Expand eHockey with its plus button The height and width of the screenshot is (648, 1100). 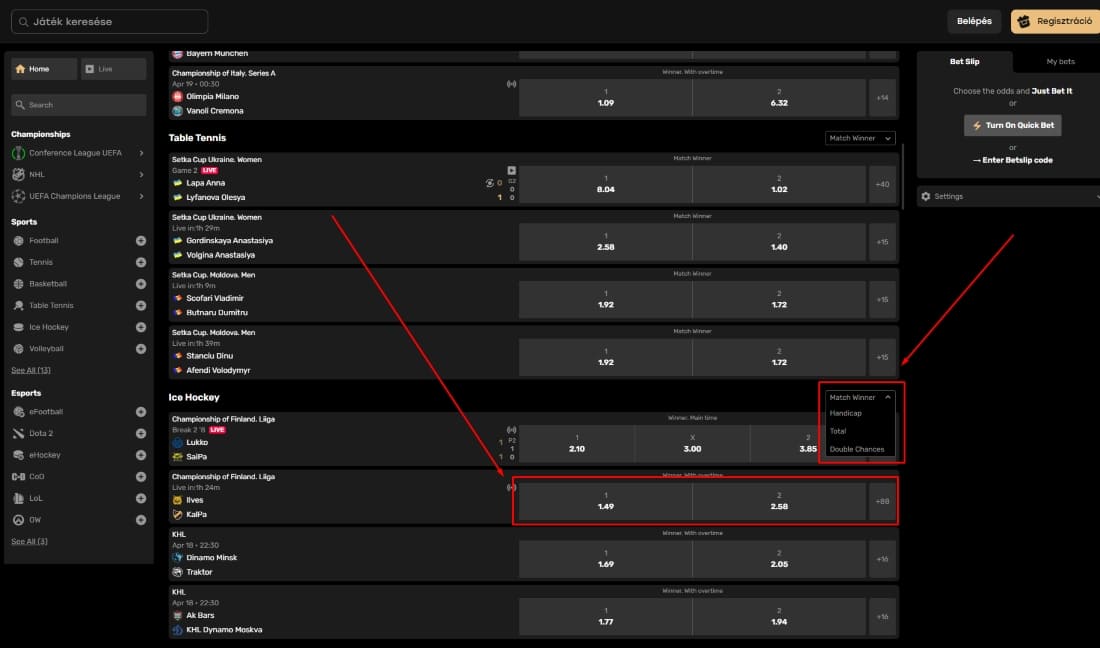[141, 455]
